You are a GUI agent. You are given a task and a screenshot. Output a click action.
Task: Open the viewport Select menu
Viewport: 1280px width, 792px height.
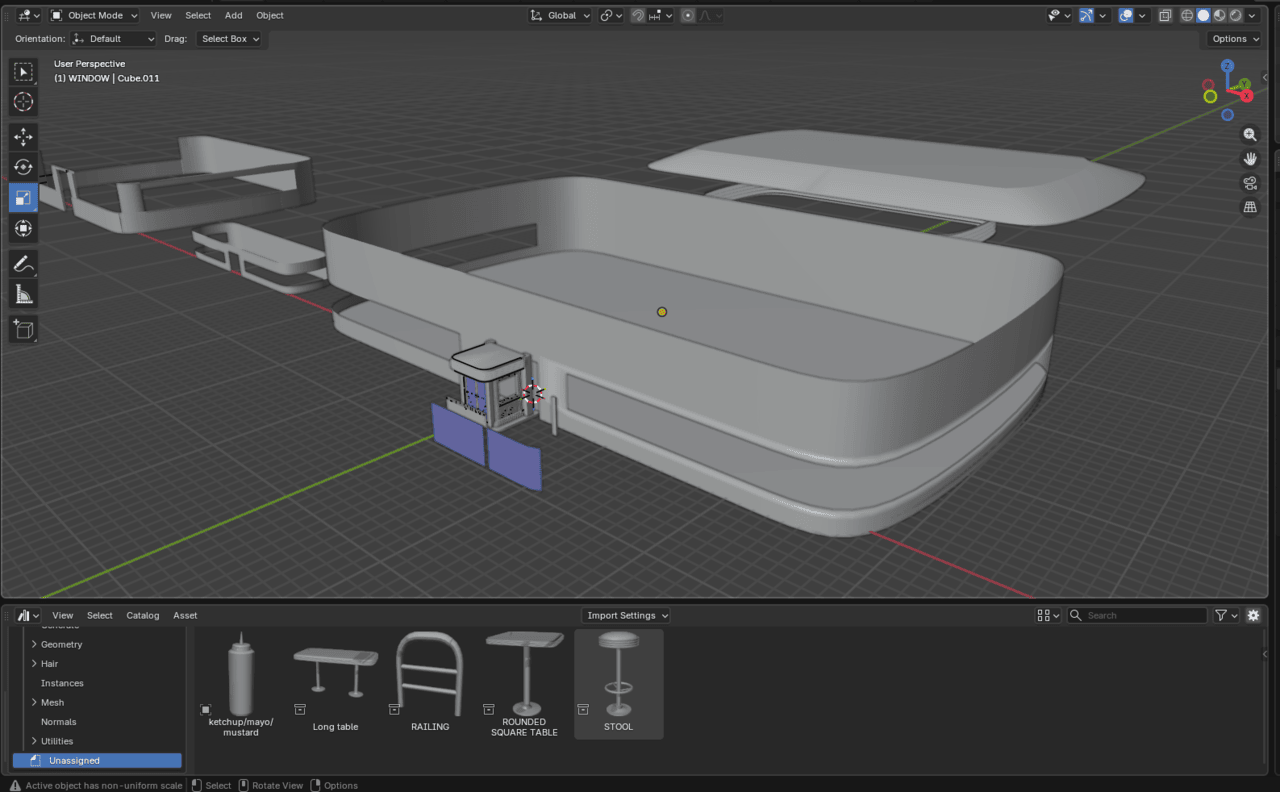[198, 15]
